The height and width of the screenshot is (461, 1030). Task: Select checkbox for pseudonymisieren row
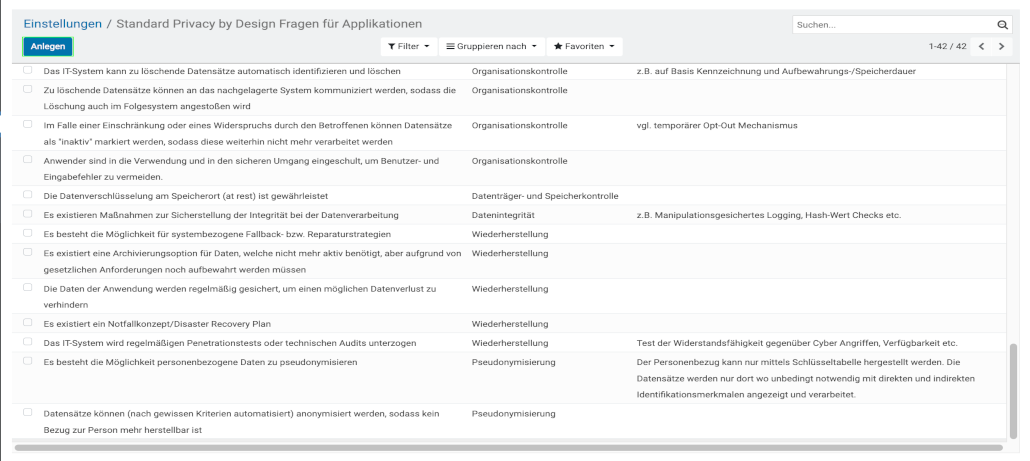[x=27, y=361]
